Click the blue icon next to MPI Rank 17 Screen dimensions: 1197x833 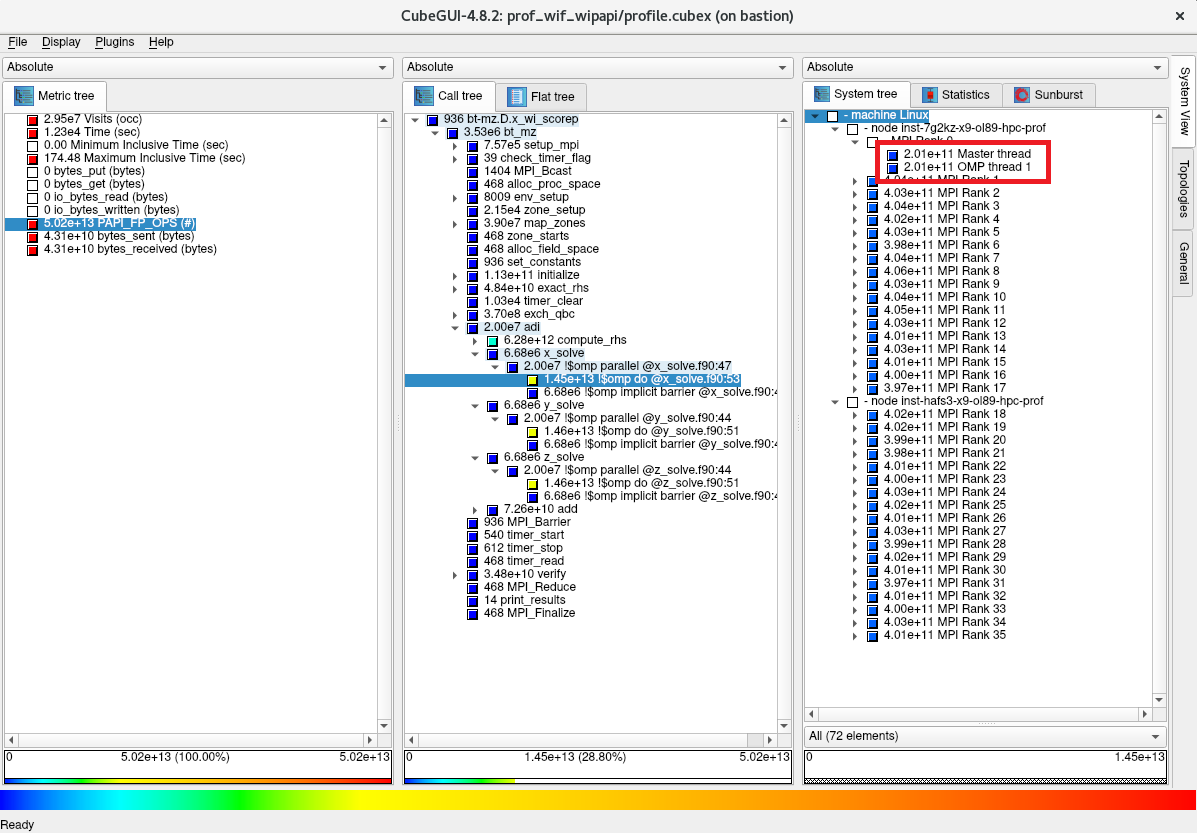click(x=873, y=388)
